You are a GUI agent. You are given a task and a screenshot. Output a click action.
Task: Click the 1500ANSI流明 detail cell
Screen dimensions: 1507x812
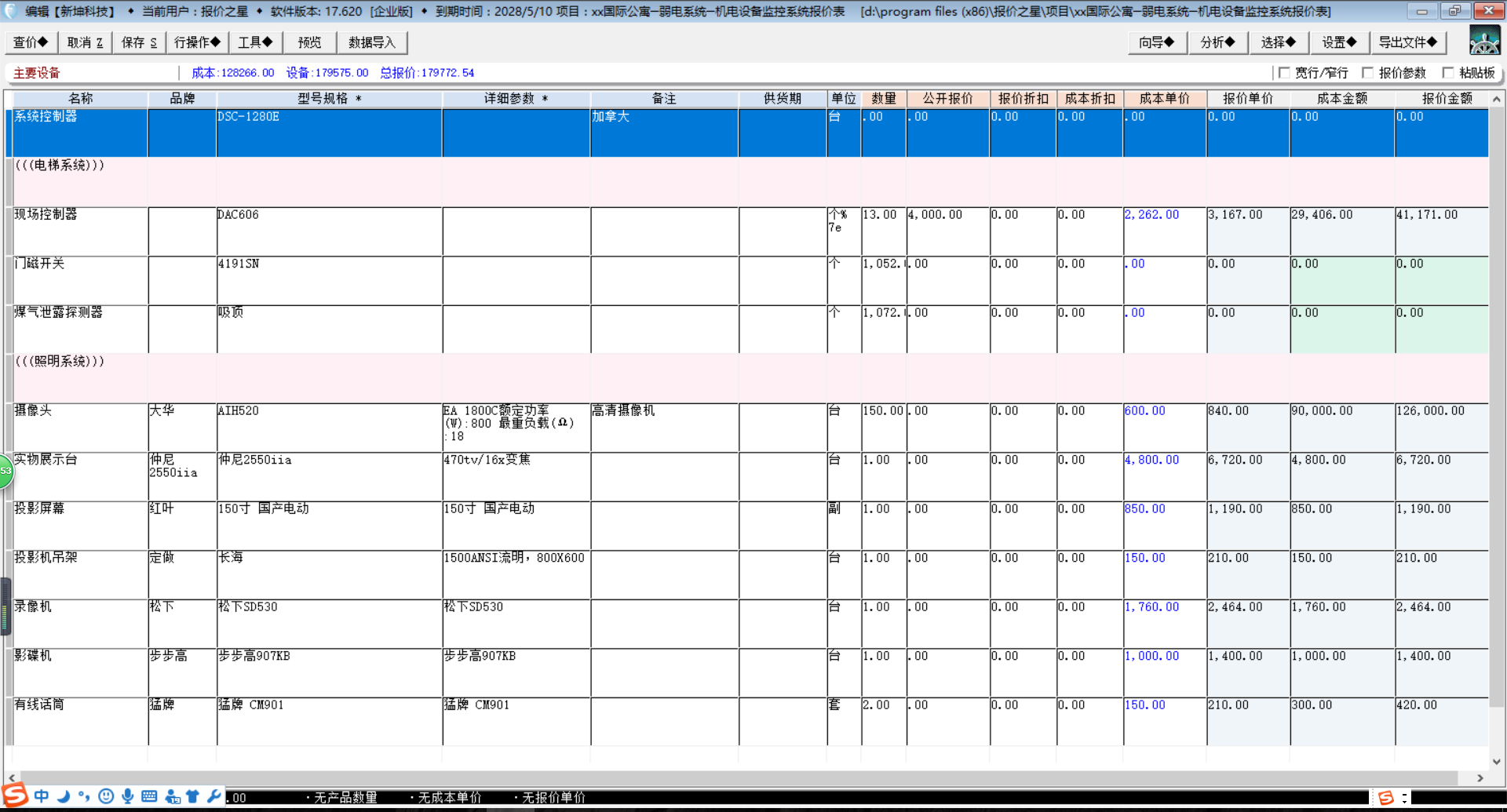coord(516,574)
